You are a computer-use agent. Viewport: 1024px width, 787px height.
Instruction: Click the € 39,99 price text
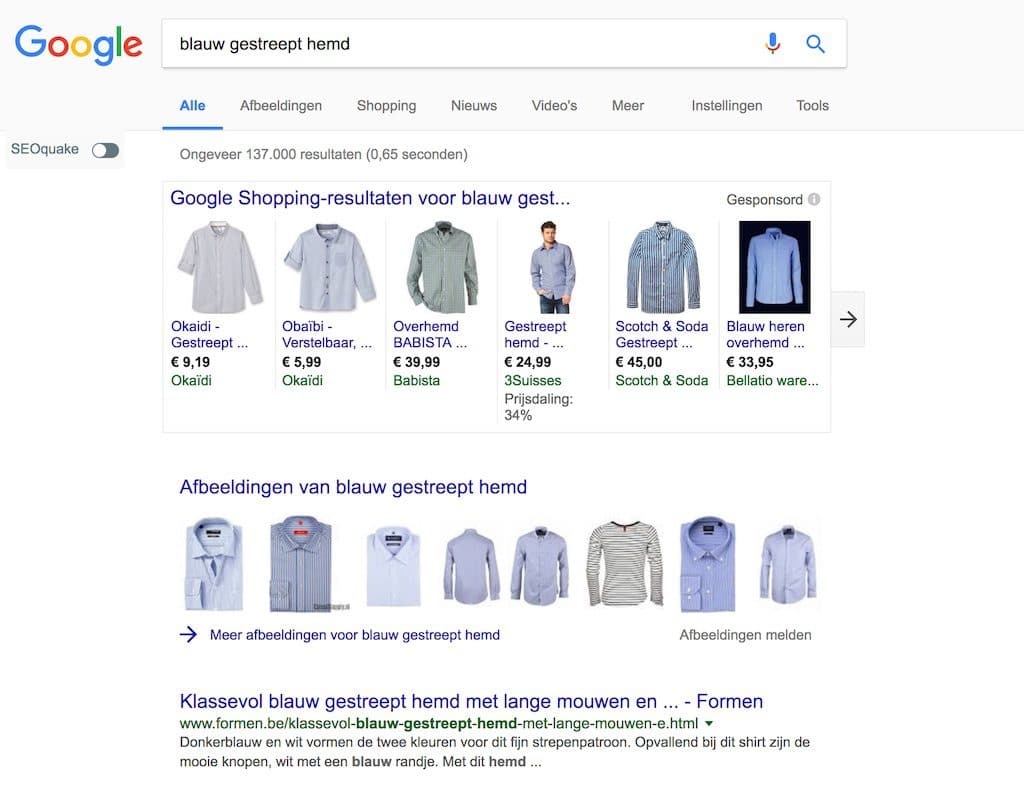(x=416, y=362)
